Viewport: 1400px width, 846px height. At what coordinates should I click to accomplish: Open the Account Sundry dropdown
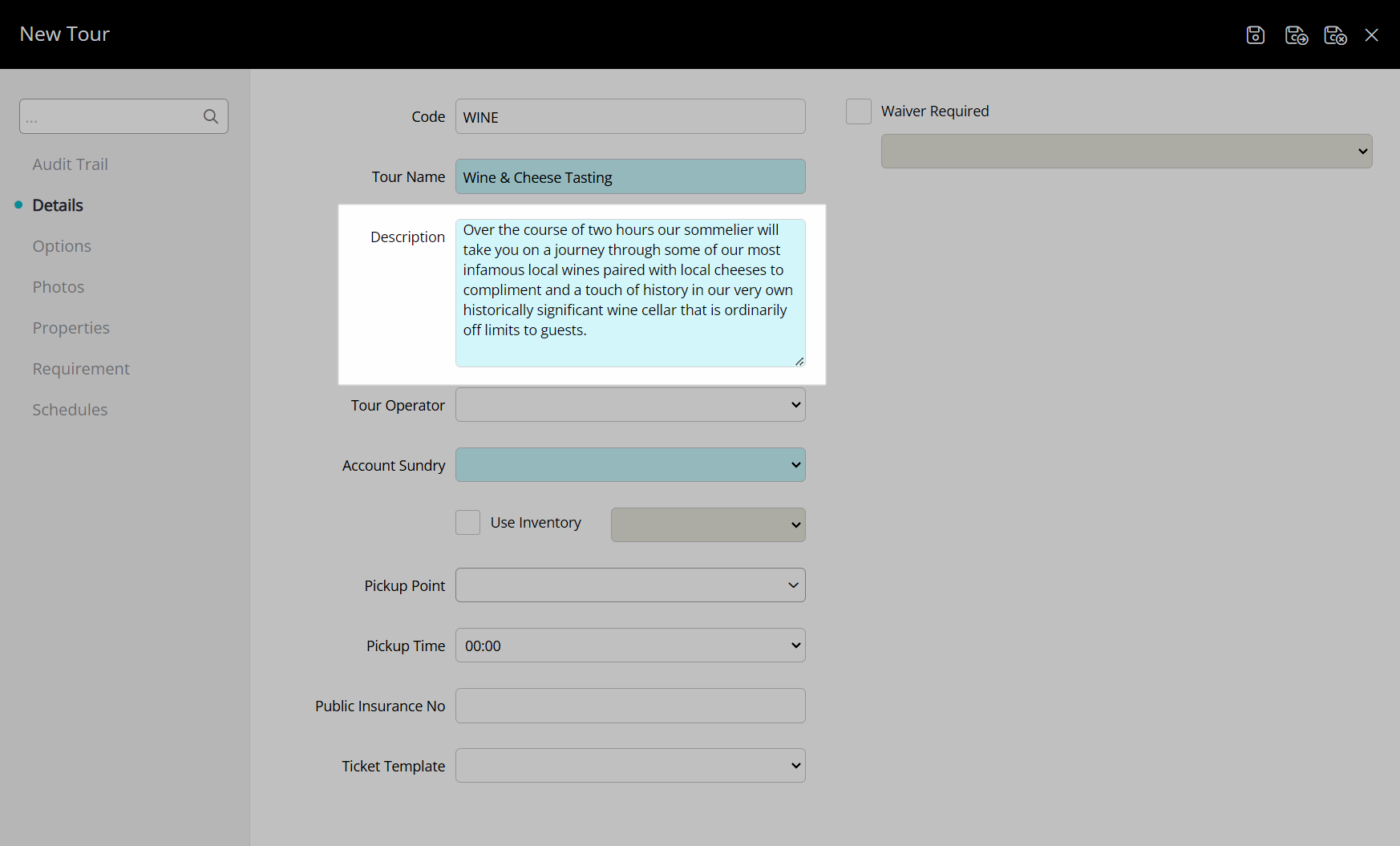click(630, 464)
